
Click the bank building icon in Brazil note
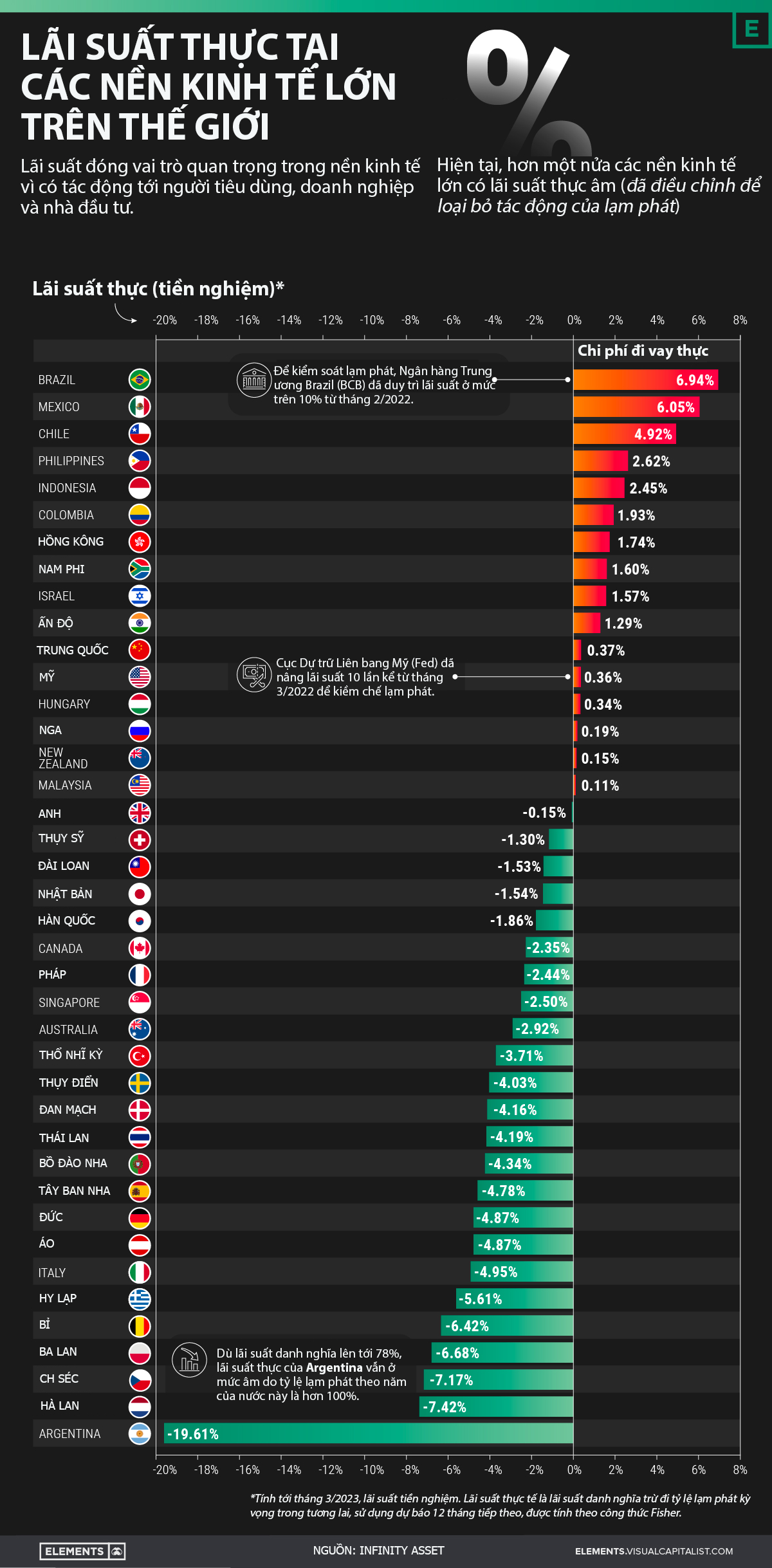tap(253, 380)
